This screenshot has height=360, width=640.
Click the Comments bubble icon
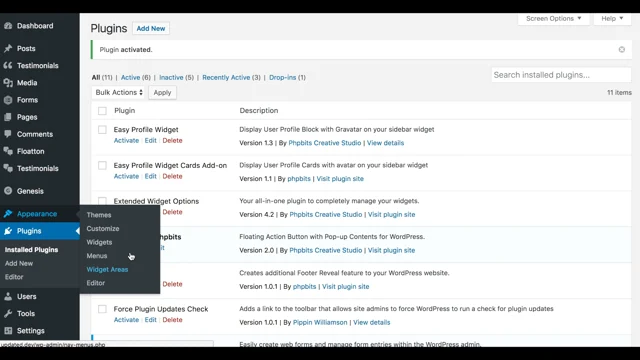[8, 134]
